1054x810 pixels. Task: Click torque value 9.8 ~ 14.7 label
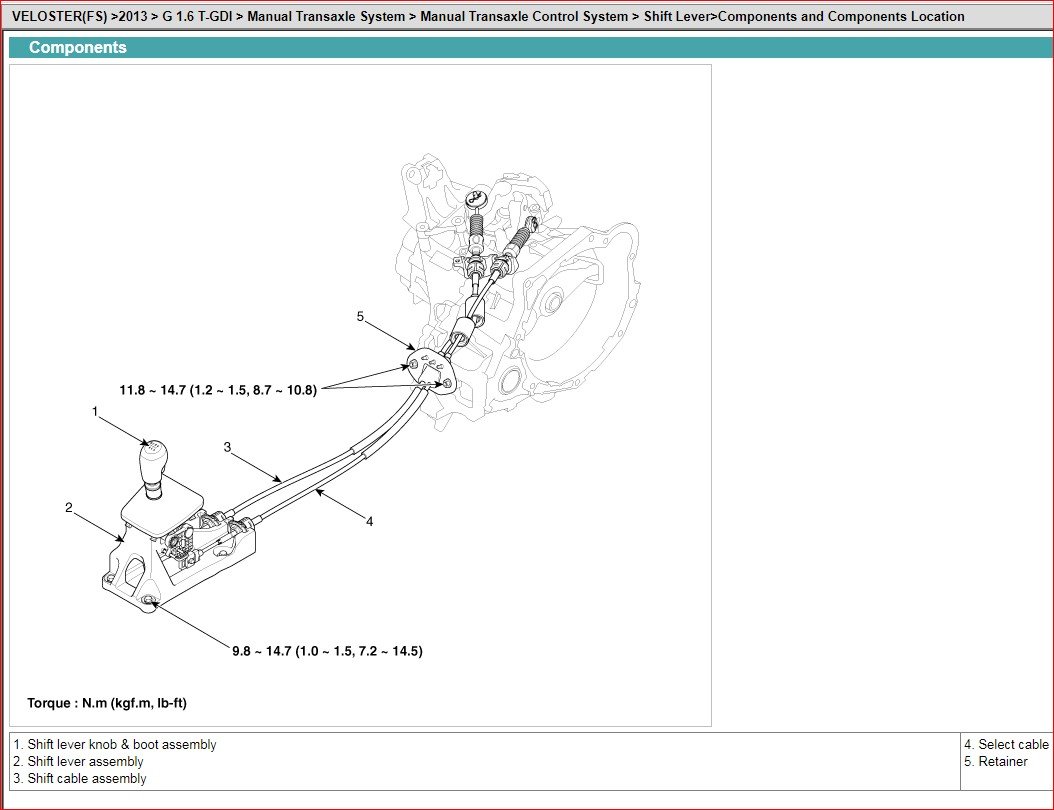(x=327, y=651)
